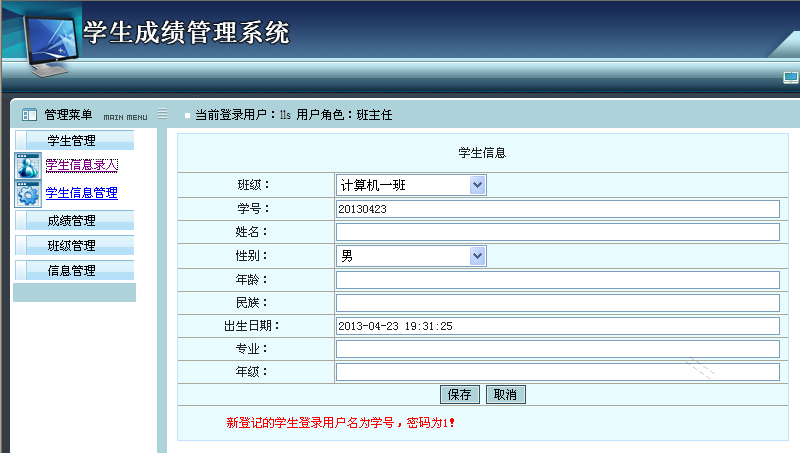
Task: Click the 班级 label
Action: pyautogui.click(x=253, y=185)
